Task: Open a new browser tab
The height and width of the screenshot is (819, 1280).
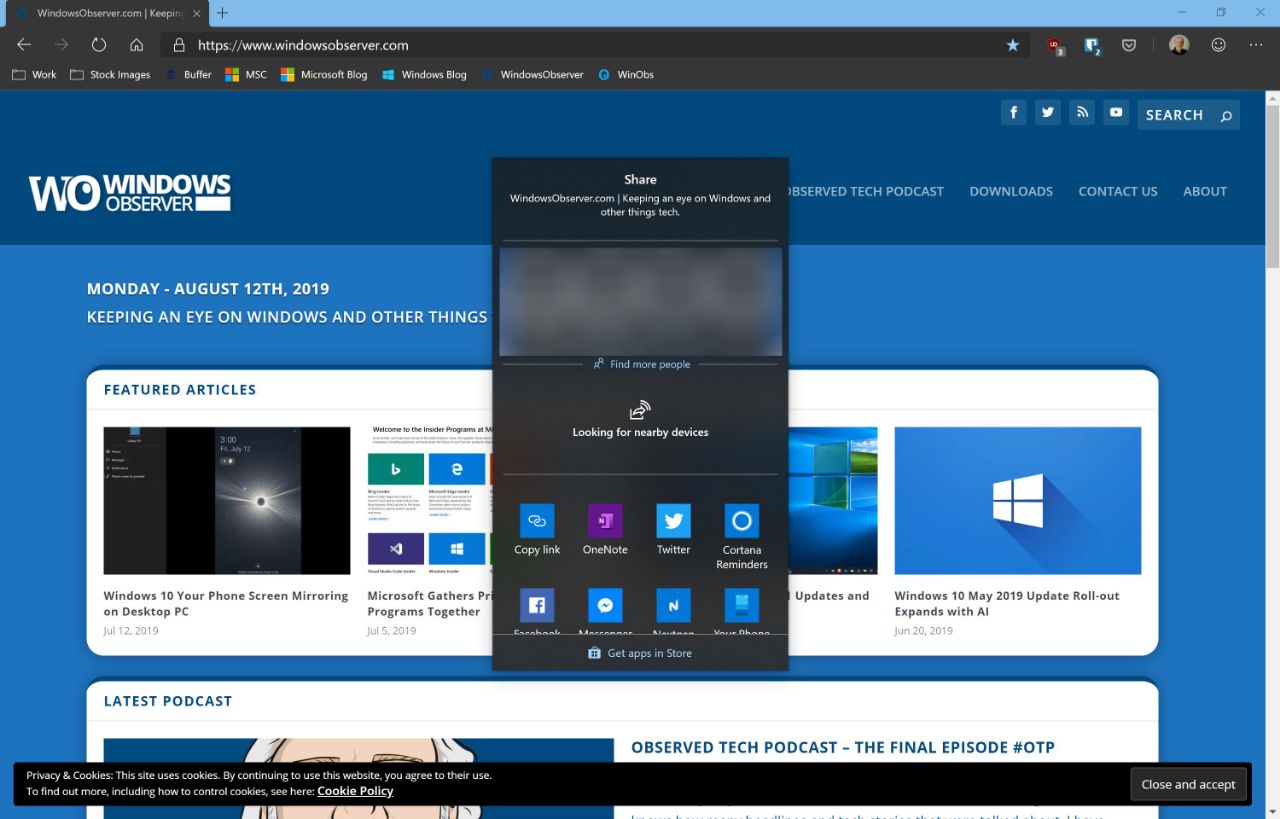Action: tap(222, 13)
